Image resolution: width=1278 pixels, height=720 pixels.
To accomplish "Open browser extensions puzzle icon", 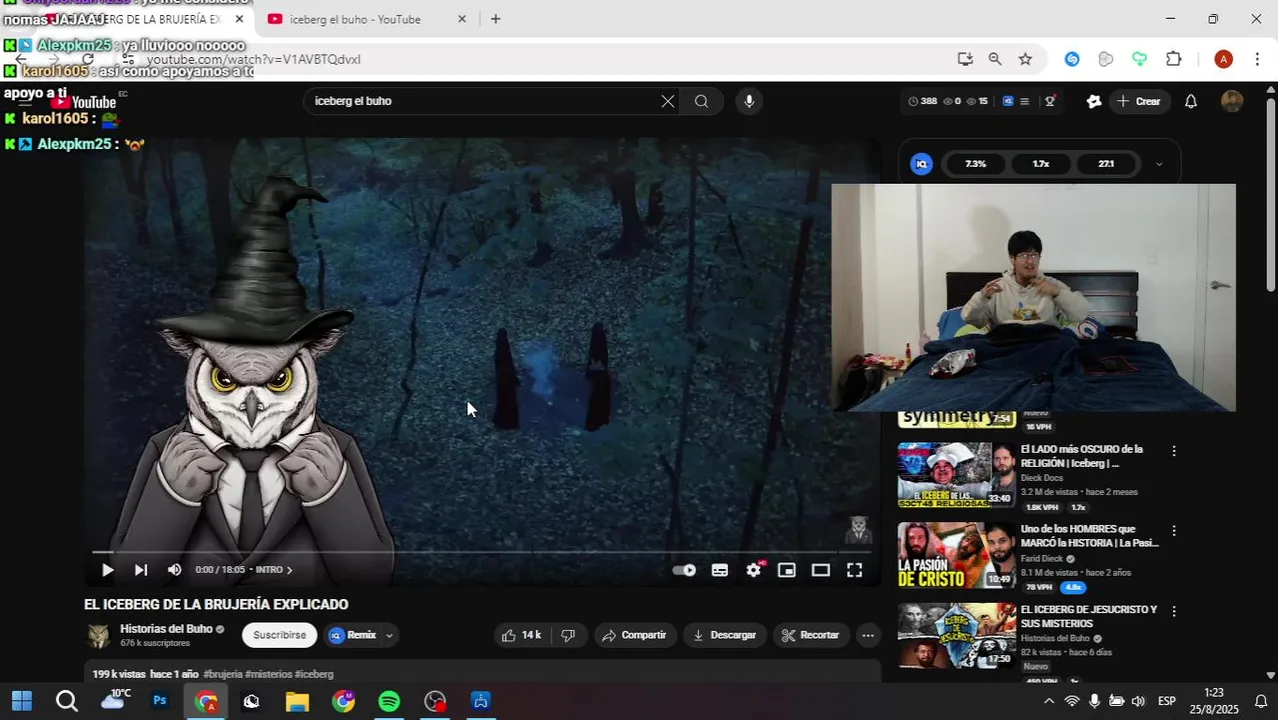I will (1174, 59).
